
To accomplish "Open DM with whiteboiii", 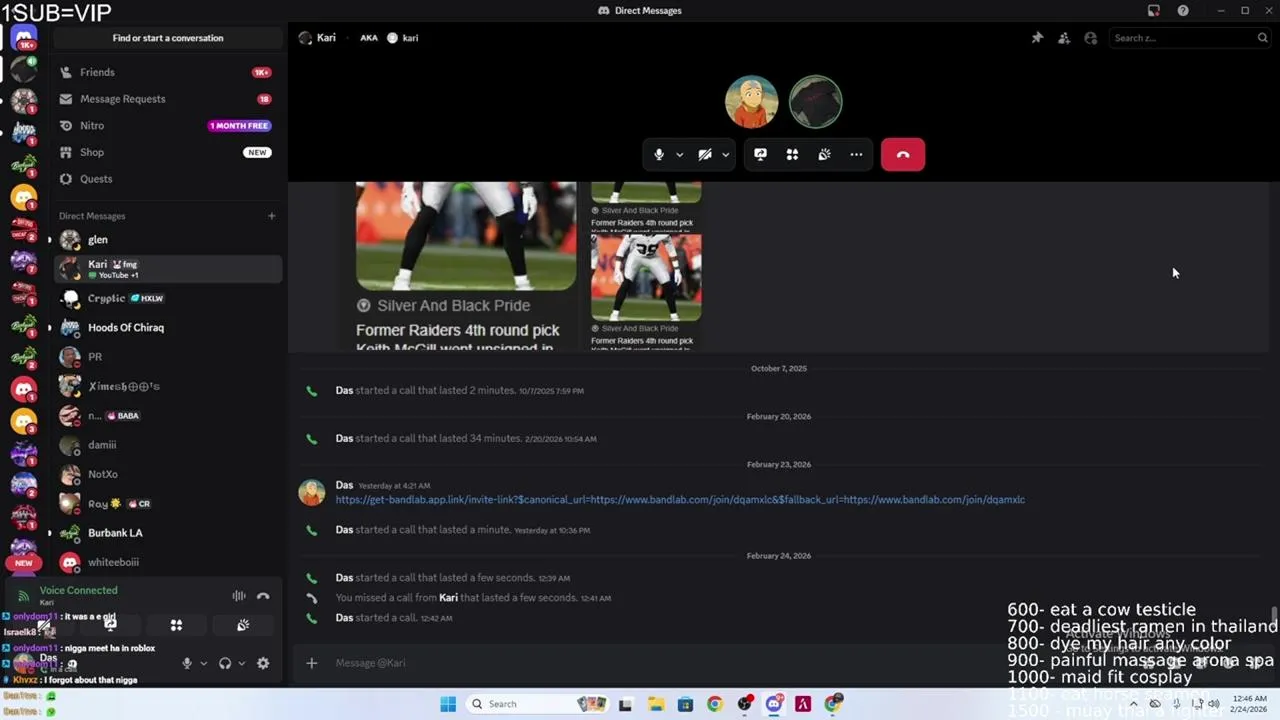I will click(166, 562).
